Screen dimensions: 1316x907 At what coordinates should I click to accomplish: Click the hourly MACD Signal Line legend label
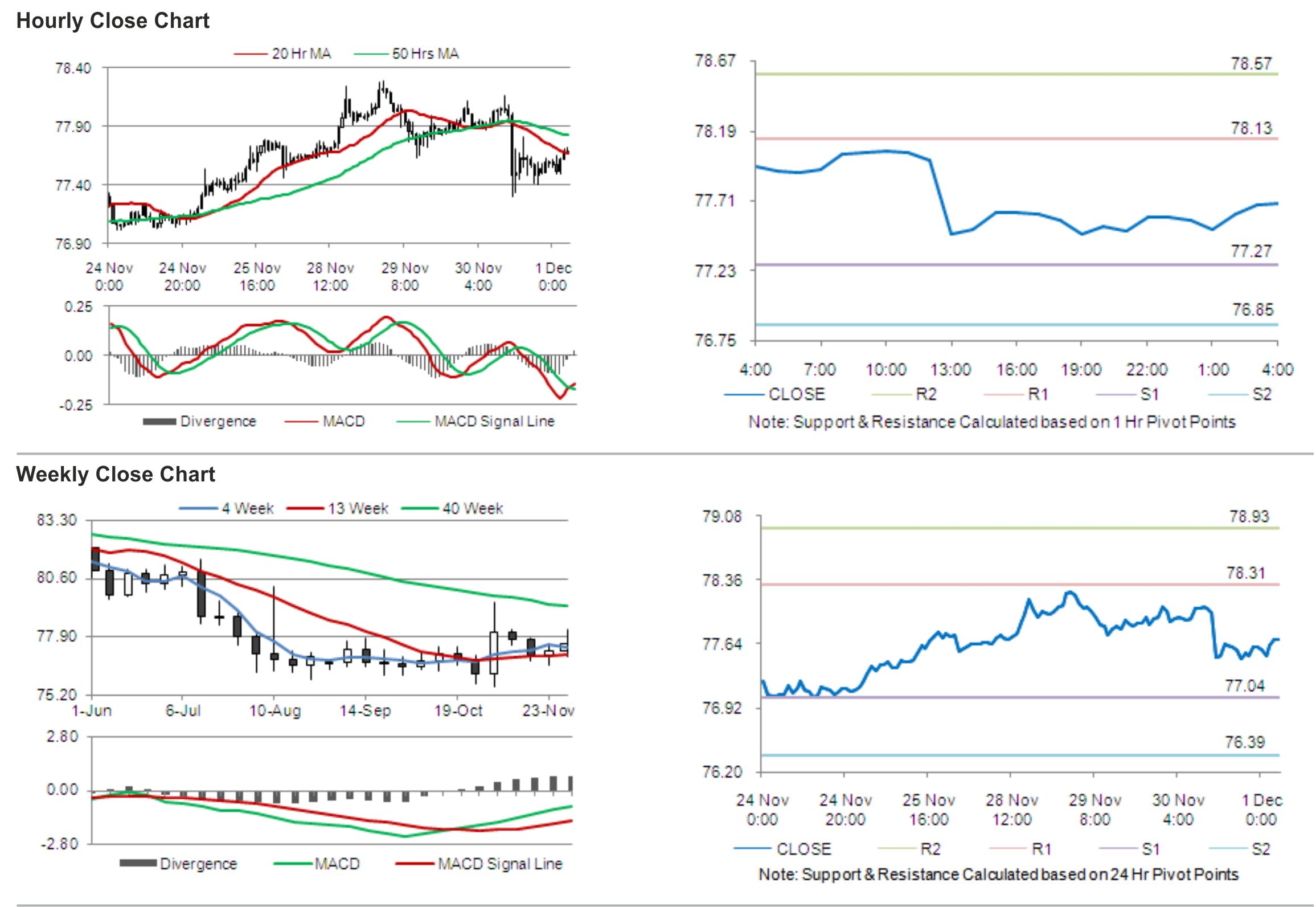point(494,422)
